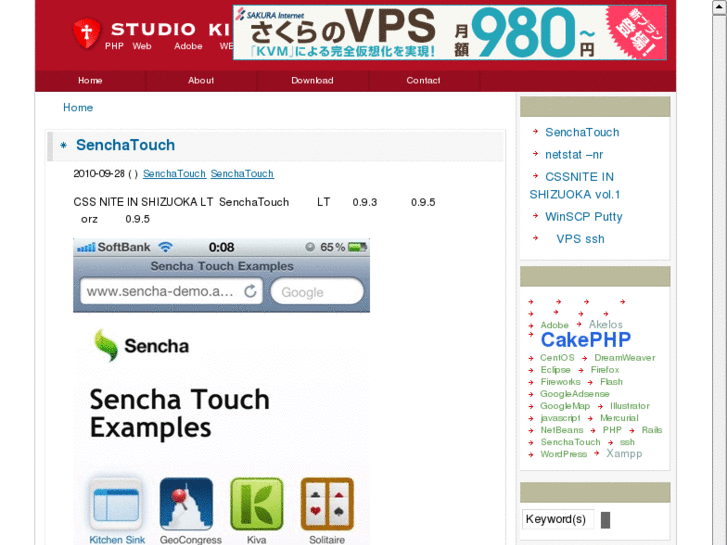The height and width of the screenshot is (545, 727).
Task: Click the Home breadcrumb link
Action: point(78,108)
